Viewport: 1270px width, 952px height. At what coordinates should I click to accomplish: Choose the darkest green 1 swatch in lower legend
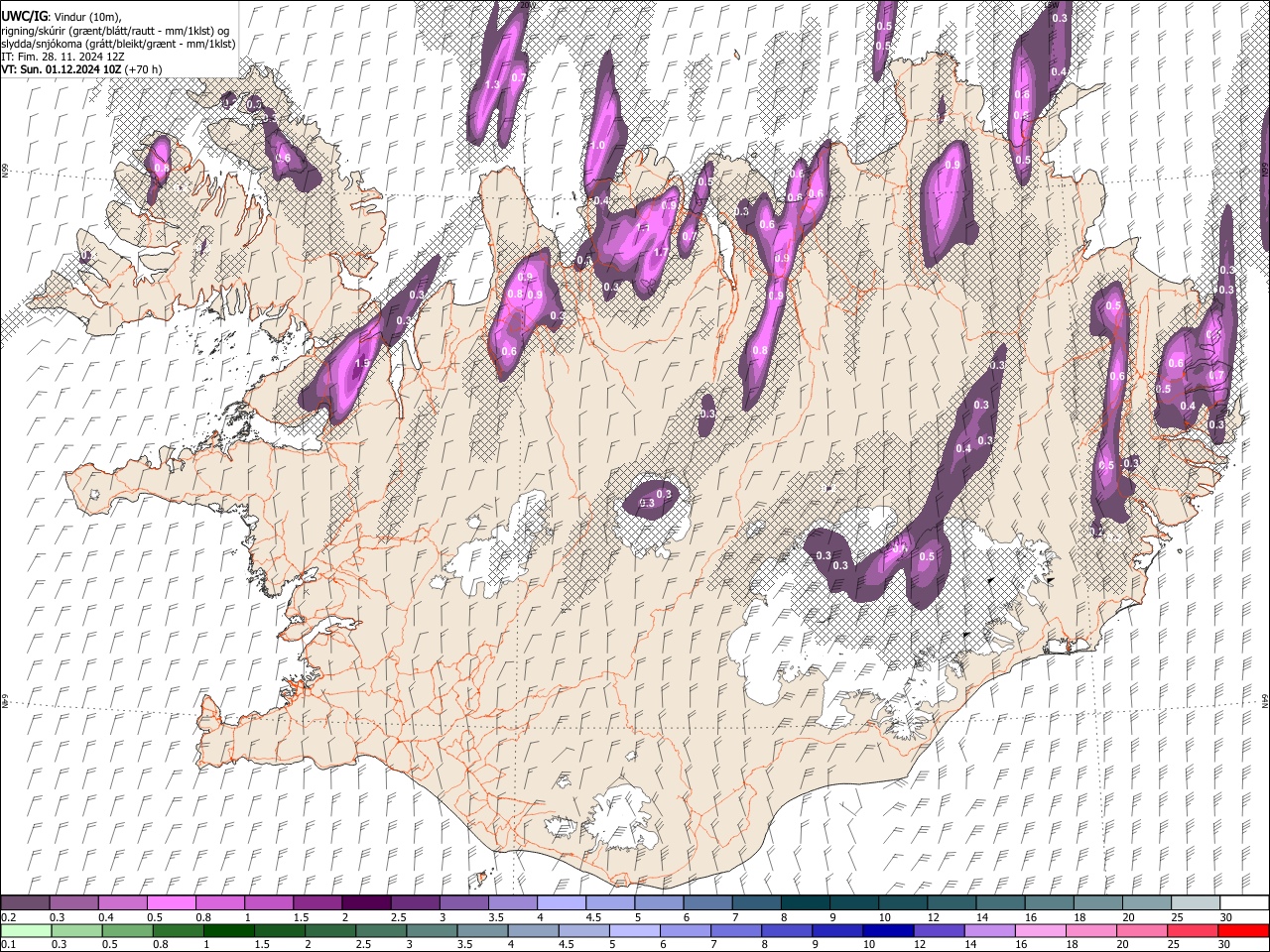pos(229,930)
